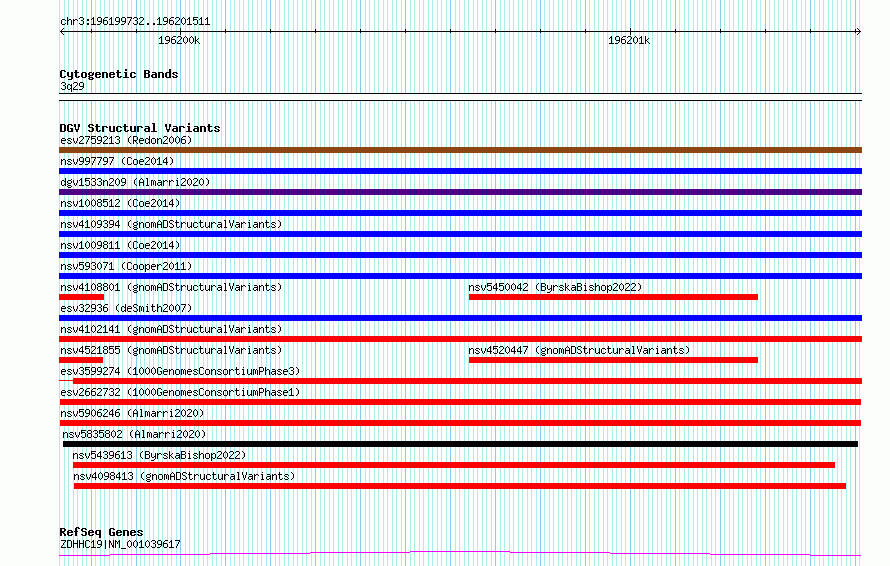Click the Cytogenetic Bands track title

119,74
